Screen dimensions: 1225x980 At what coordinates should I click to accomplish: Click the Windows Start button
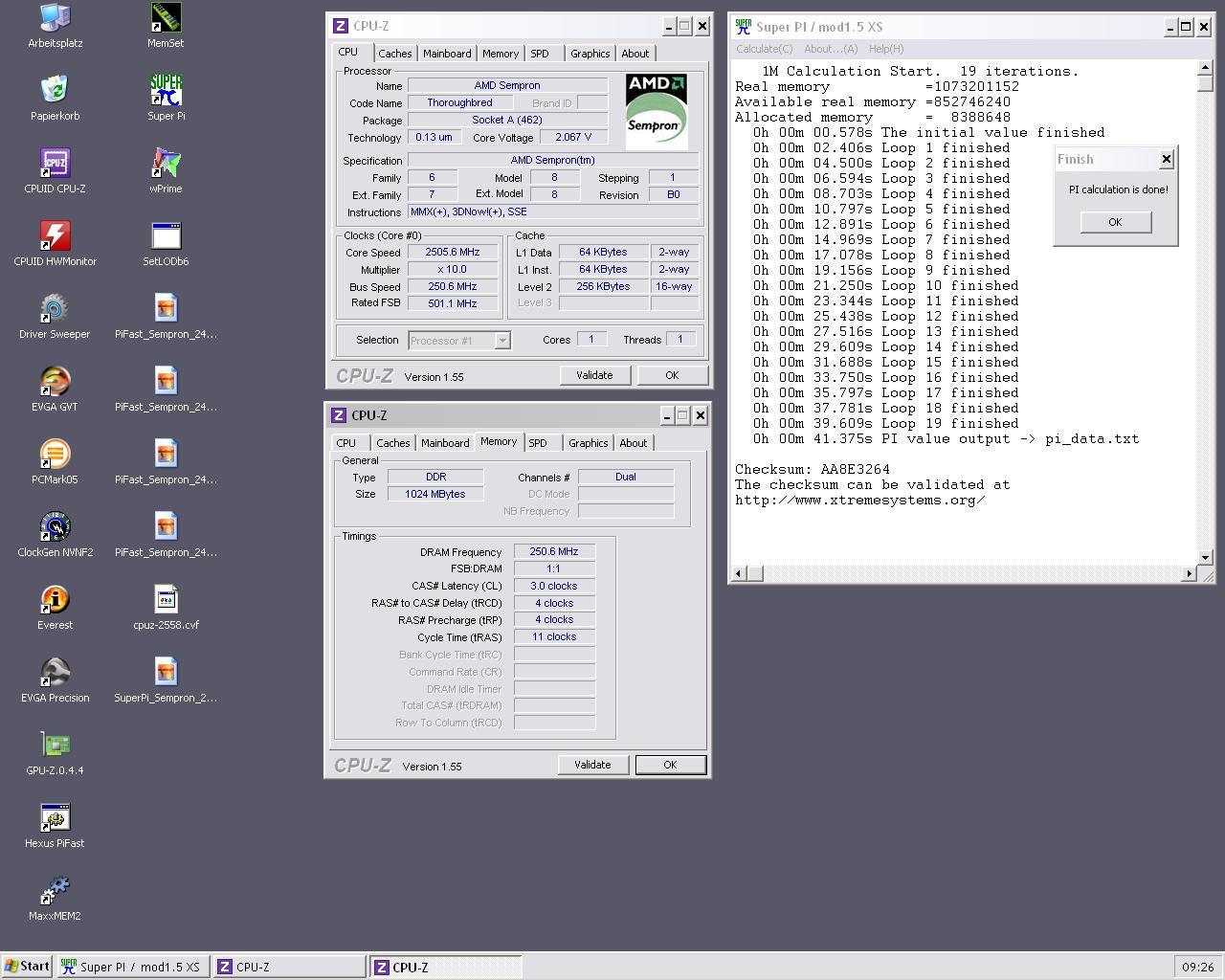(x=27, y=967)
